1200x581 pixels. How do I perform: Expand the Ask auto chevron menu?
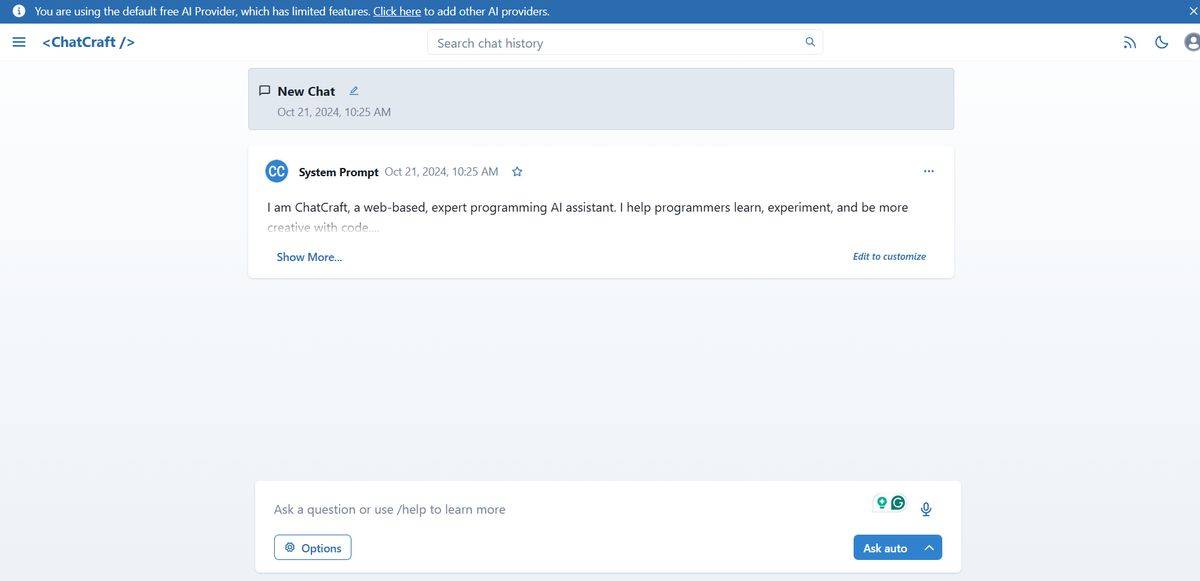929,548
